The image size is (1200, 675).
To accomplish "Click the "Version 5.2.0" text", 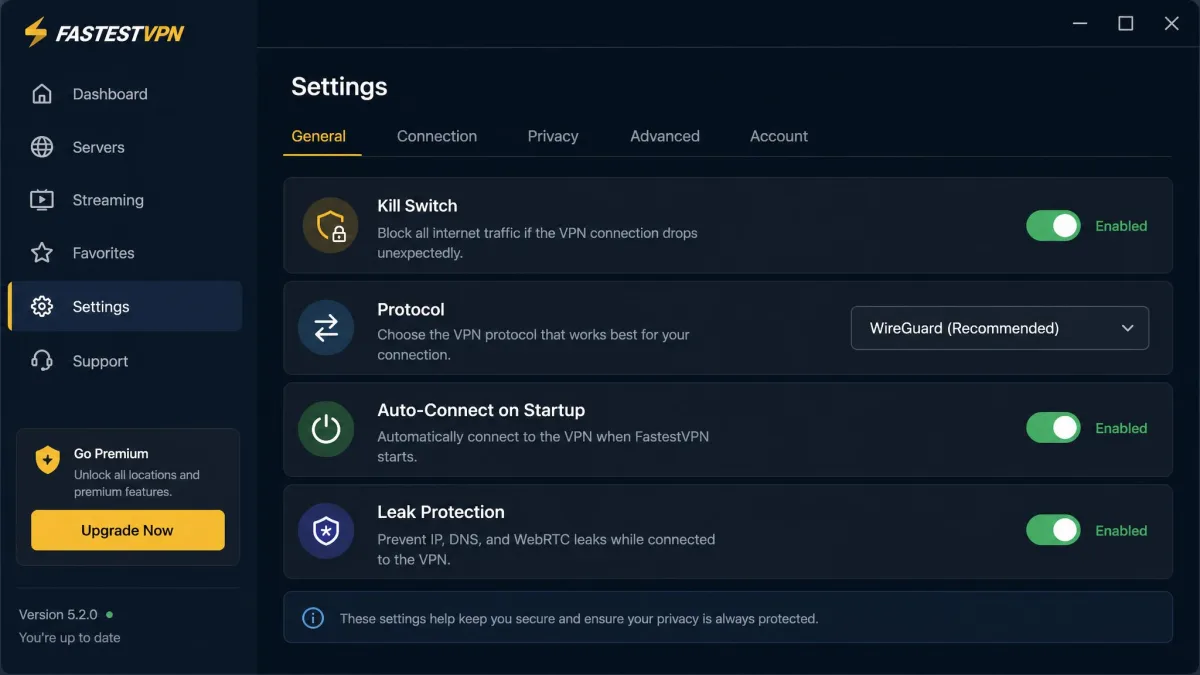I will [x=58, y=614].
